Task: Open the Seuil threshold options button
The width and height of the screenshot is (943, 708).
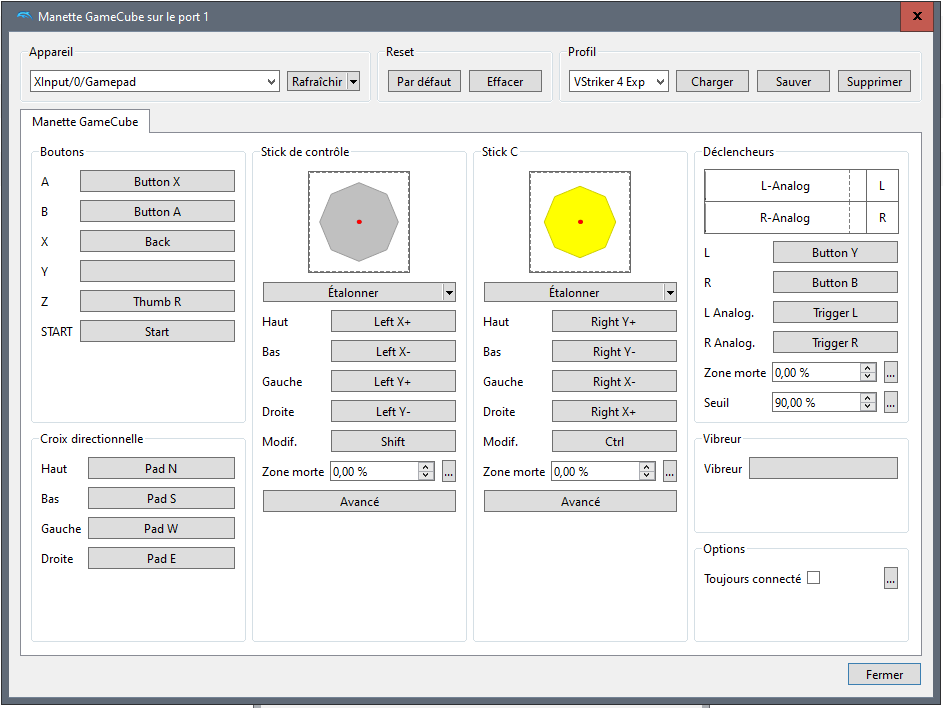Action: pyautogui.click(x=890, y=402)
